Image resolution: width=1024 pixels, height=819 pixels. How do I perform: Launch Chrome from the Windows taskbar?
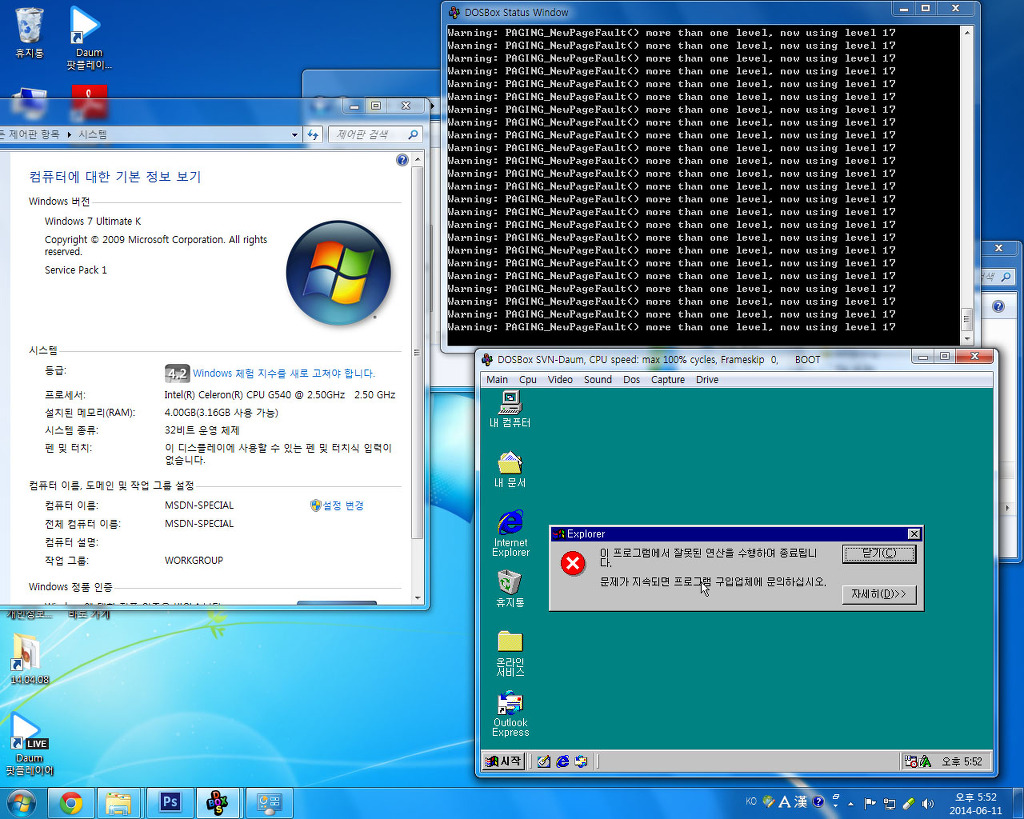coord(70,802)
